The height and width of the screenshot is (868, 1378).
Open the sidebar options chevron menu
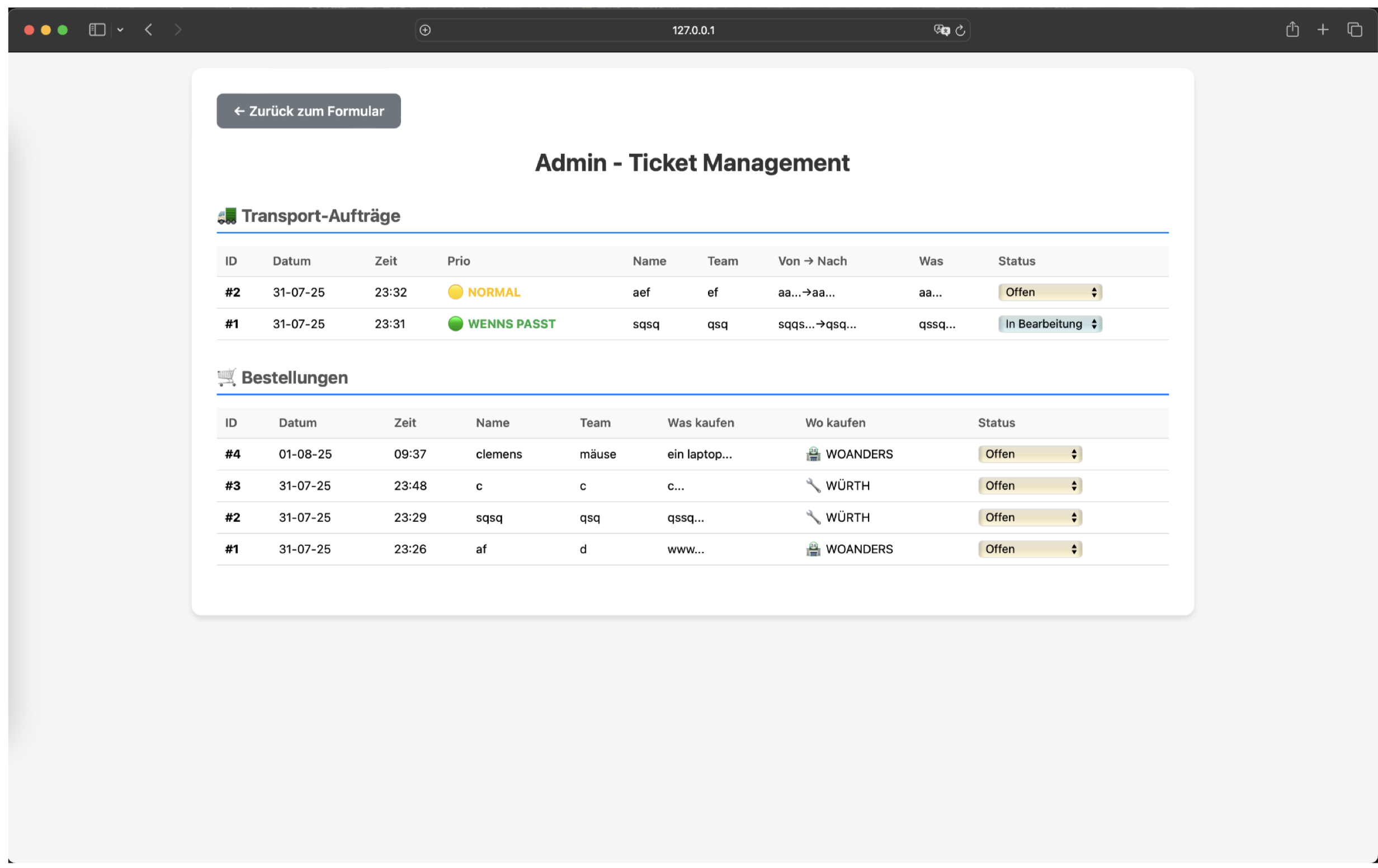(x=120, y=30)
